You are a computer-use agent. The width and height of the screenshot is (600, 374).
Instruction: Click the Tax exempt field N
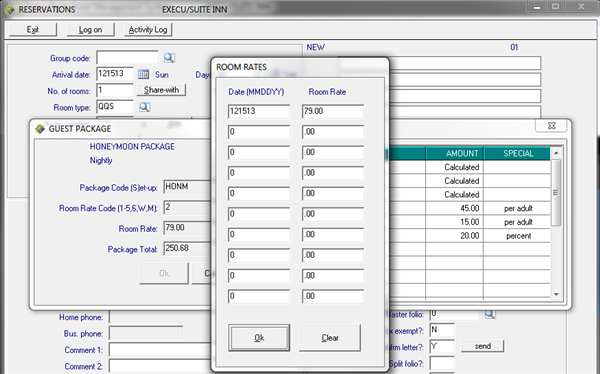(442, 330)
